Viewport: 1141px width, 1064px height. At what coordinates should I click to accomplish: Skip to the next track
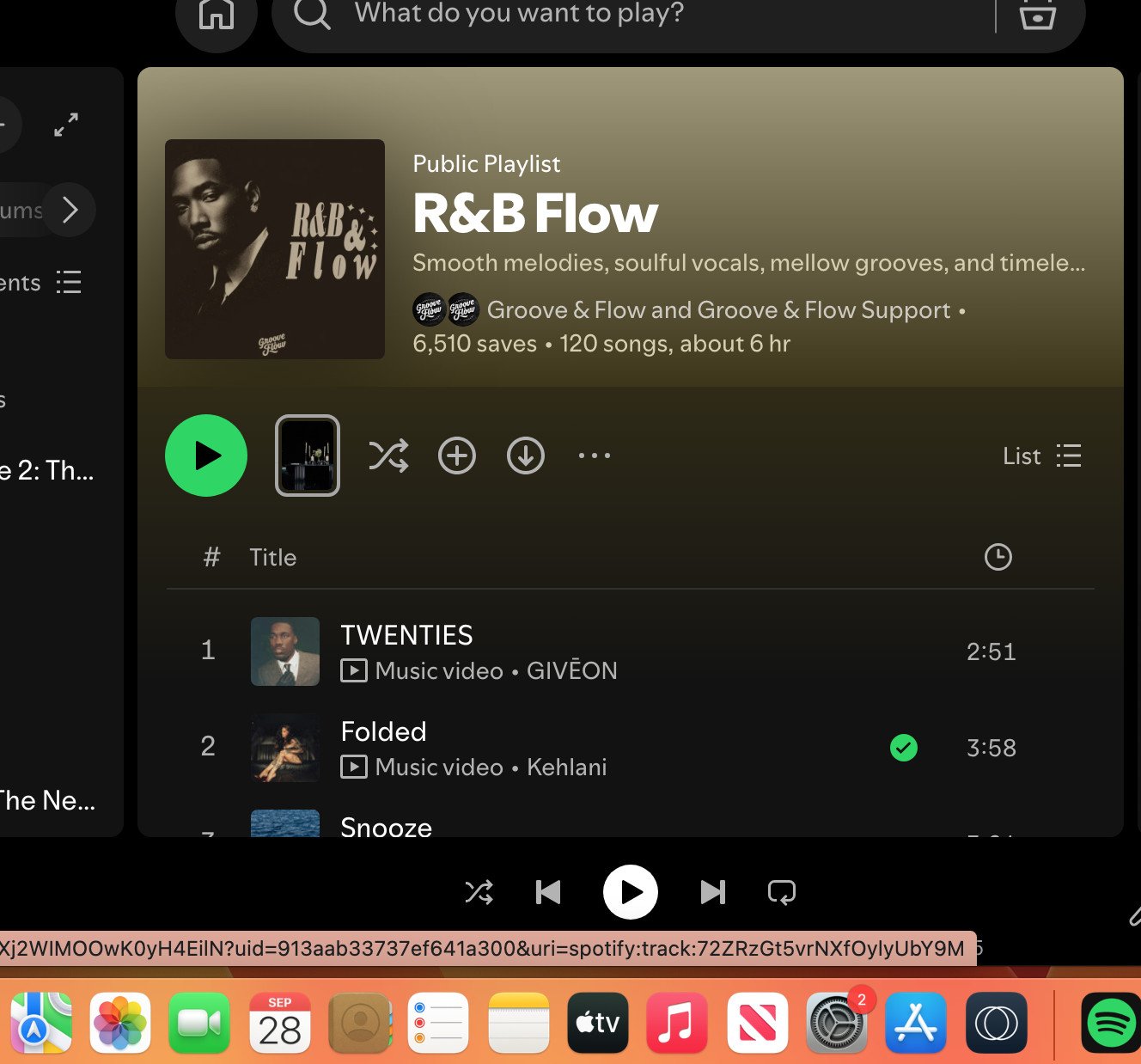[x=713, y=892]
